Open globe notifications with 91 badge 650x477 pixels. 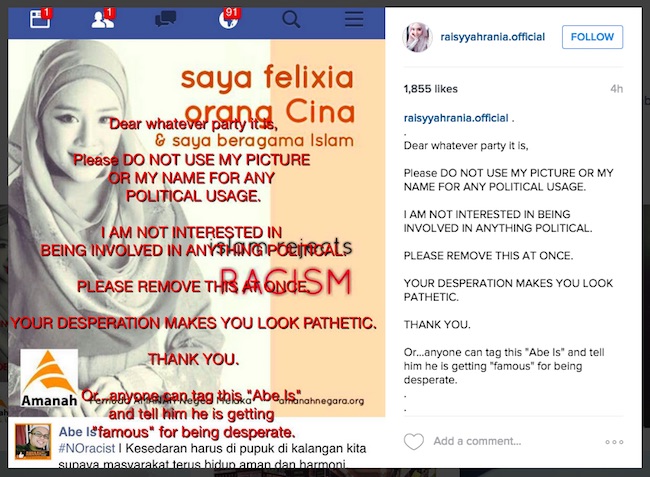point(229,19)
